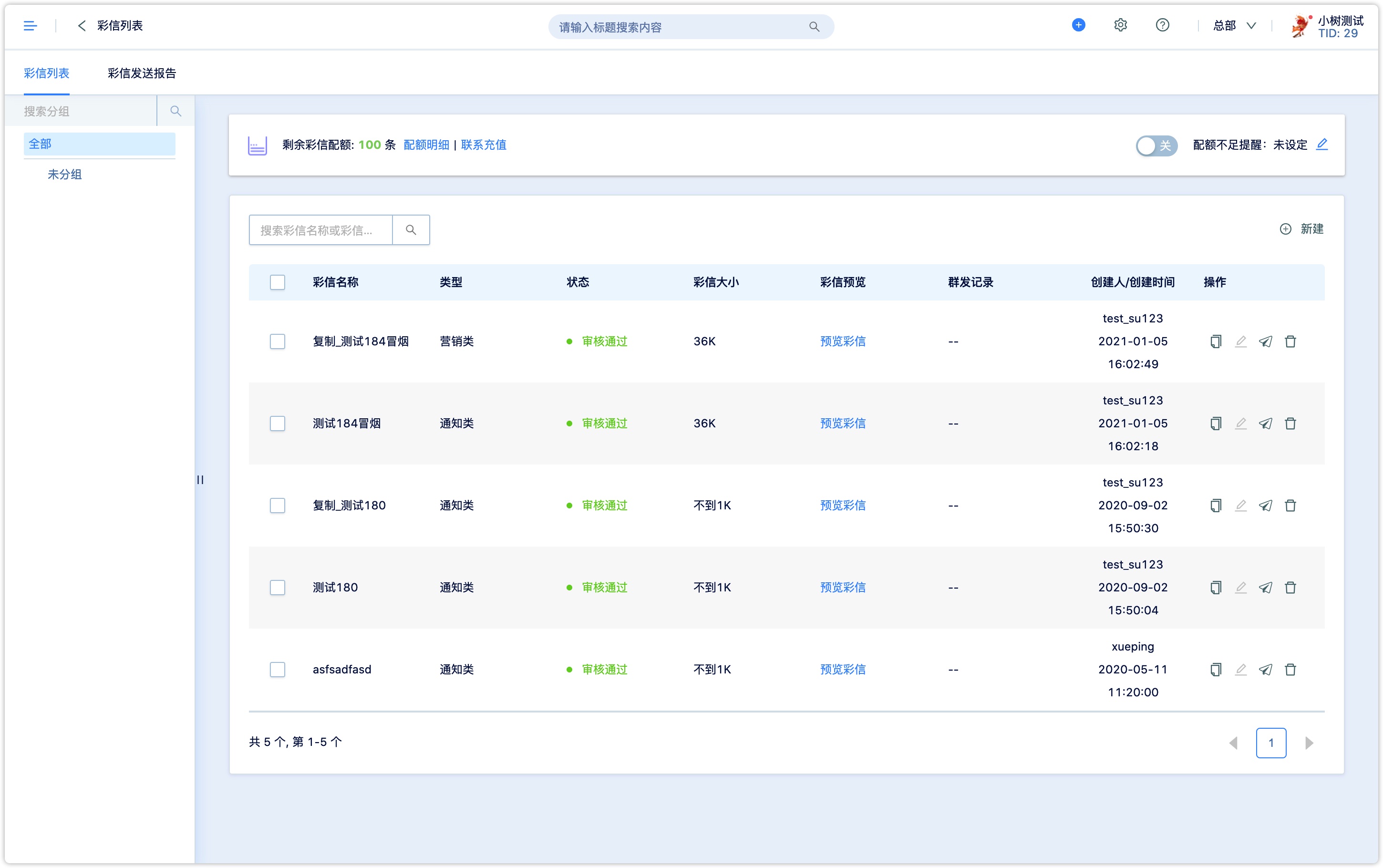Delete the 测试184冒烟 row

1290,424
